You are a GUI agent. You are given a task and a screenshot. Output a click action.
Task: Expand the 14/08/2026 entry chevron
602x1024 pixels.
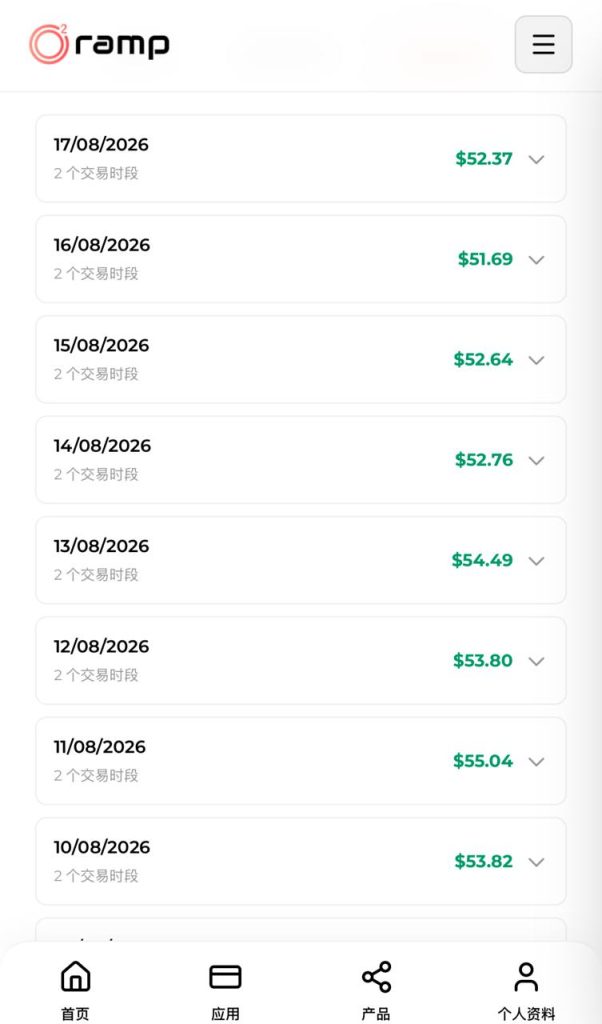click(536, 460)
